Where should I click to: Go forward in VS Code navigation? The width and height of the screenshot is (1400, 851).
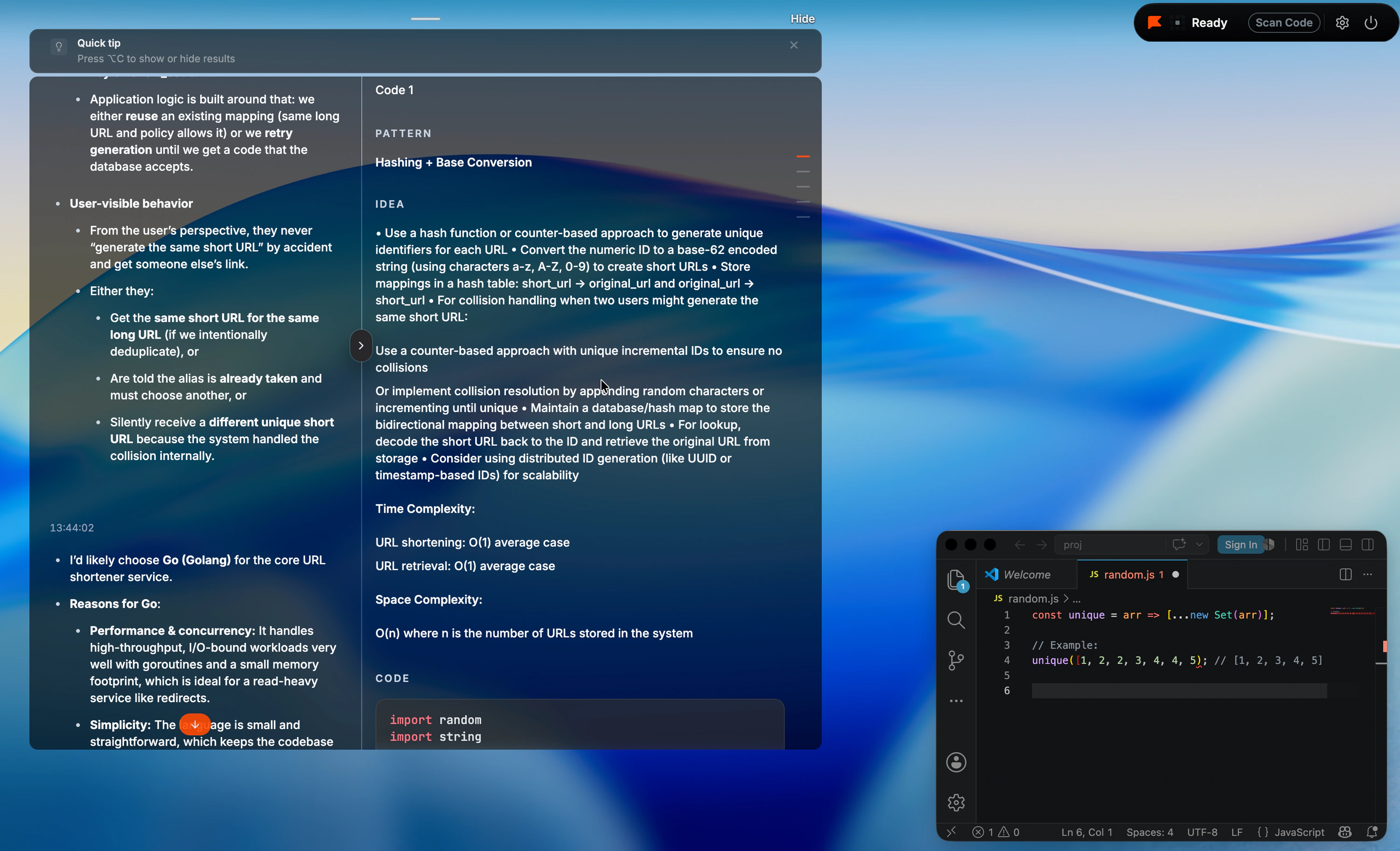(x=1042, y=545)
